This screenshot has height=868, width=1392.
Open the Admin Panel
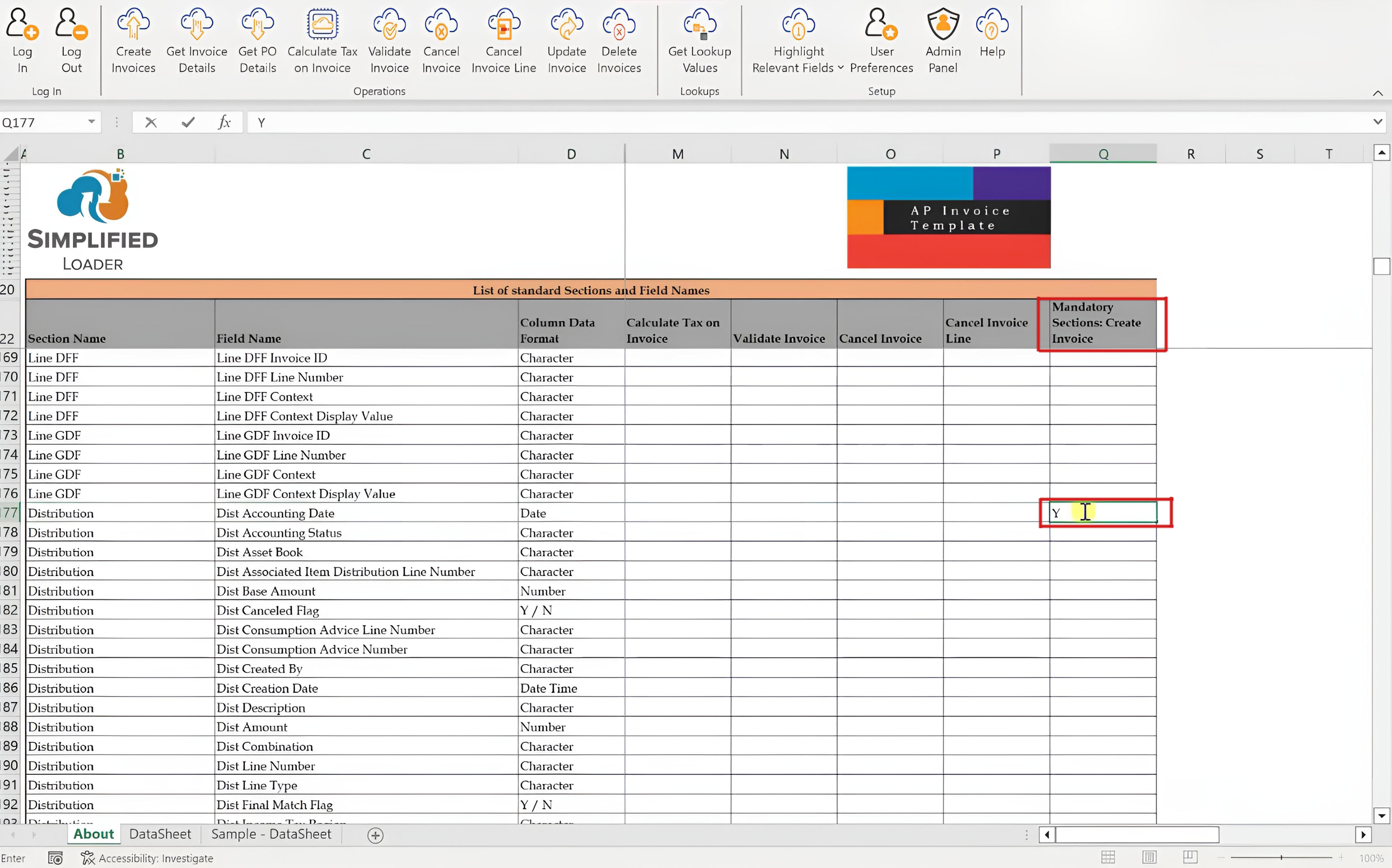(942, 40)
